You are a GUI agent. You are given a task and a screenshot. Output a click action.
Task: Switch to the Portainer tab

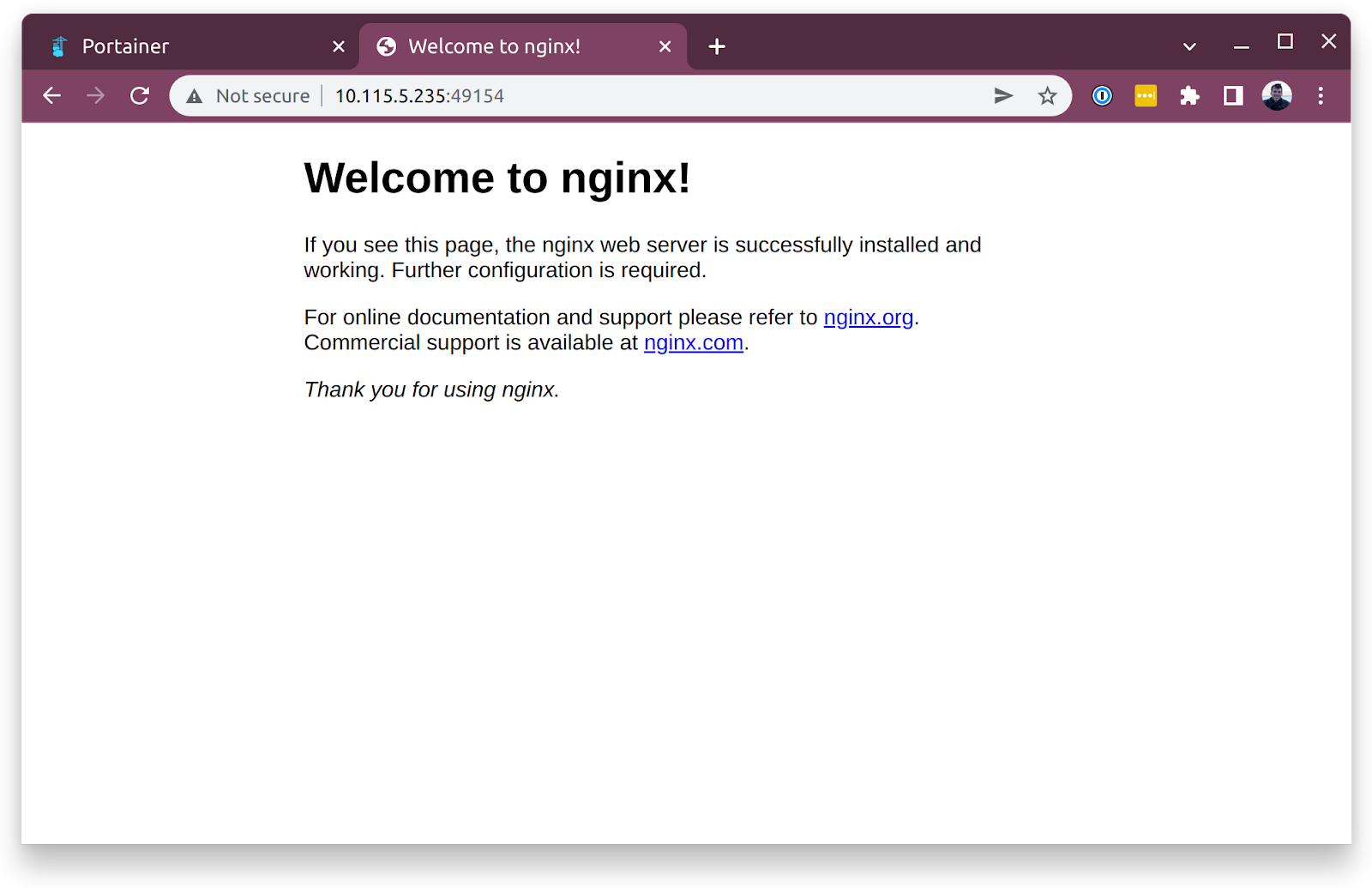point(125,46)
